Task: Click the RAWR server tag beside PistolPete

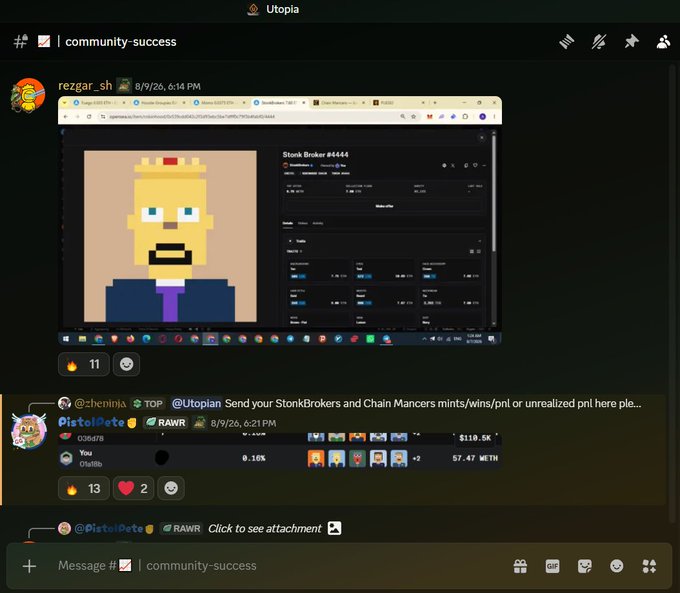Action: tap(165, 422)
